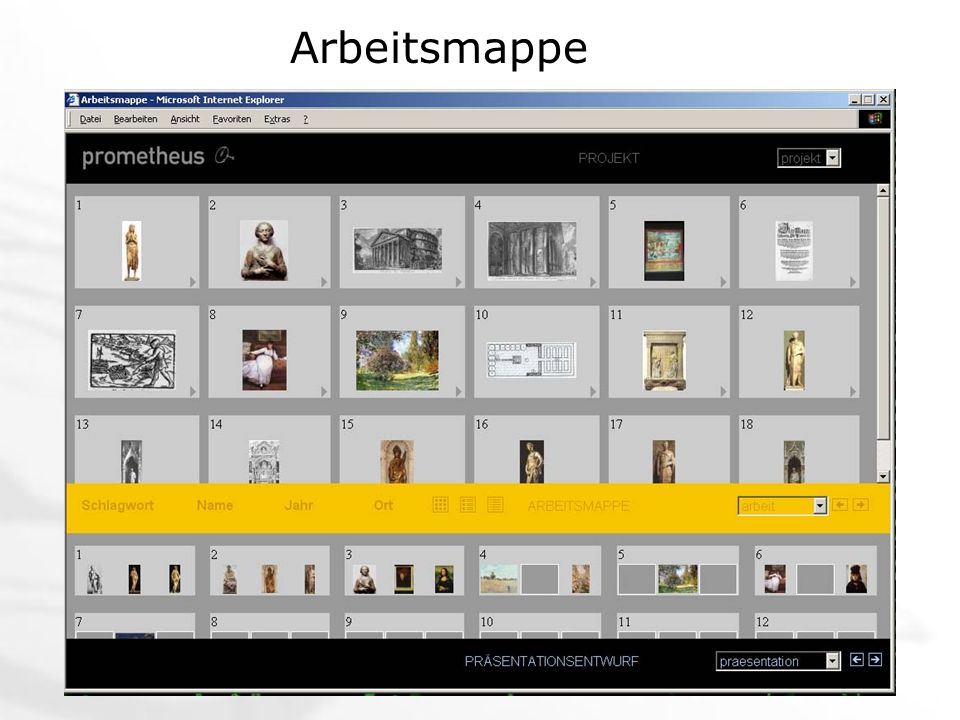Click the Internet Explorer Windows logo throbber
Viewport: 960px width, 720px height.
(874, 119)
